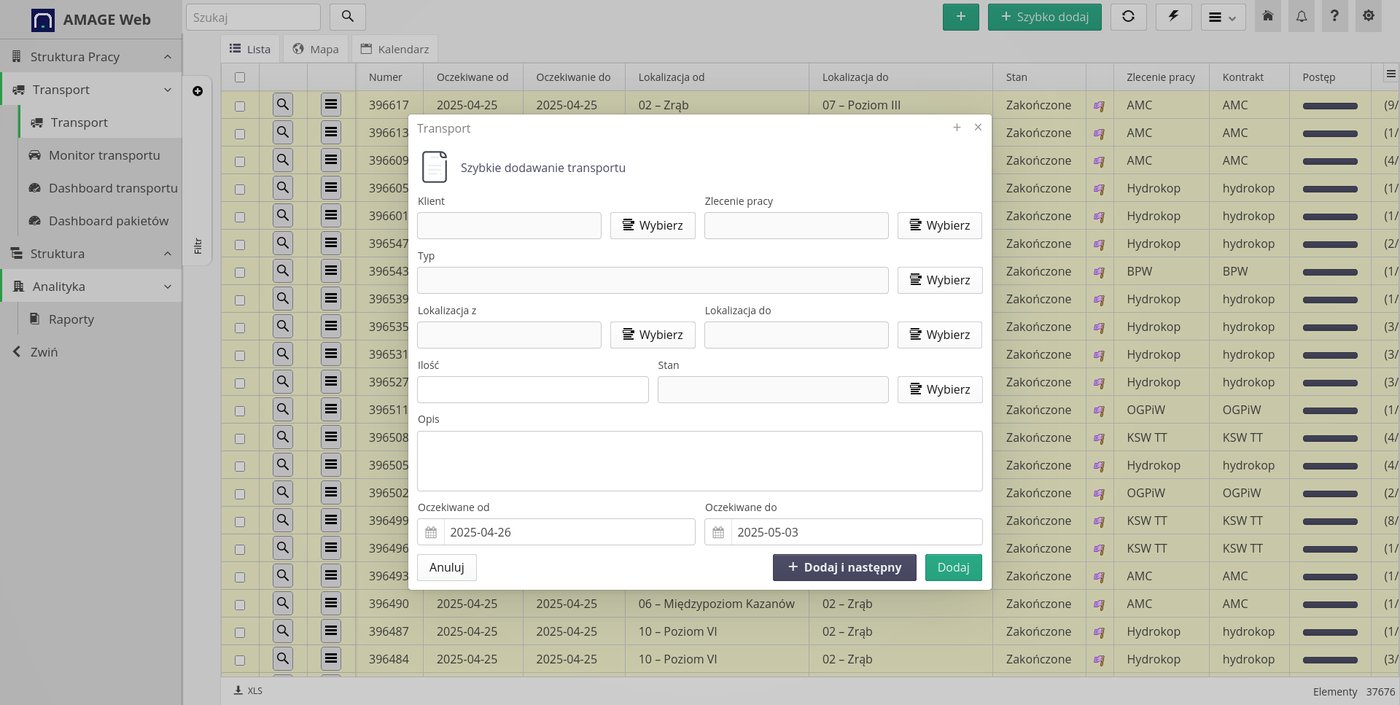Open the settings gear icon

(1368, 17)
